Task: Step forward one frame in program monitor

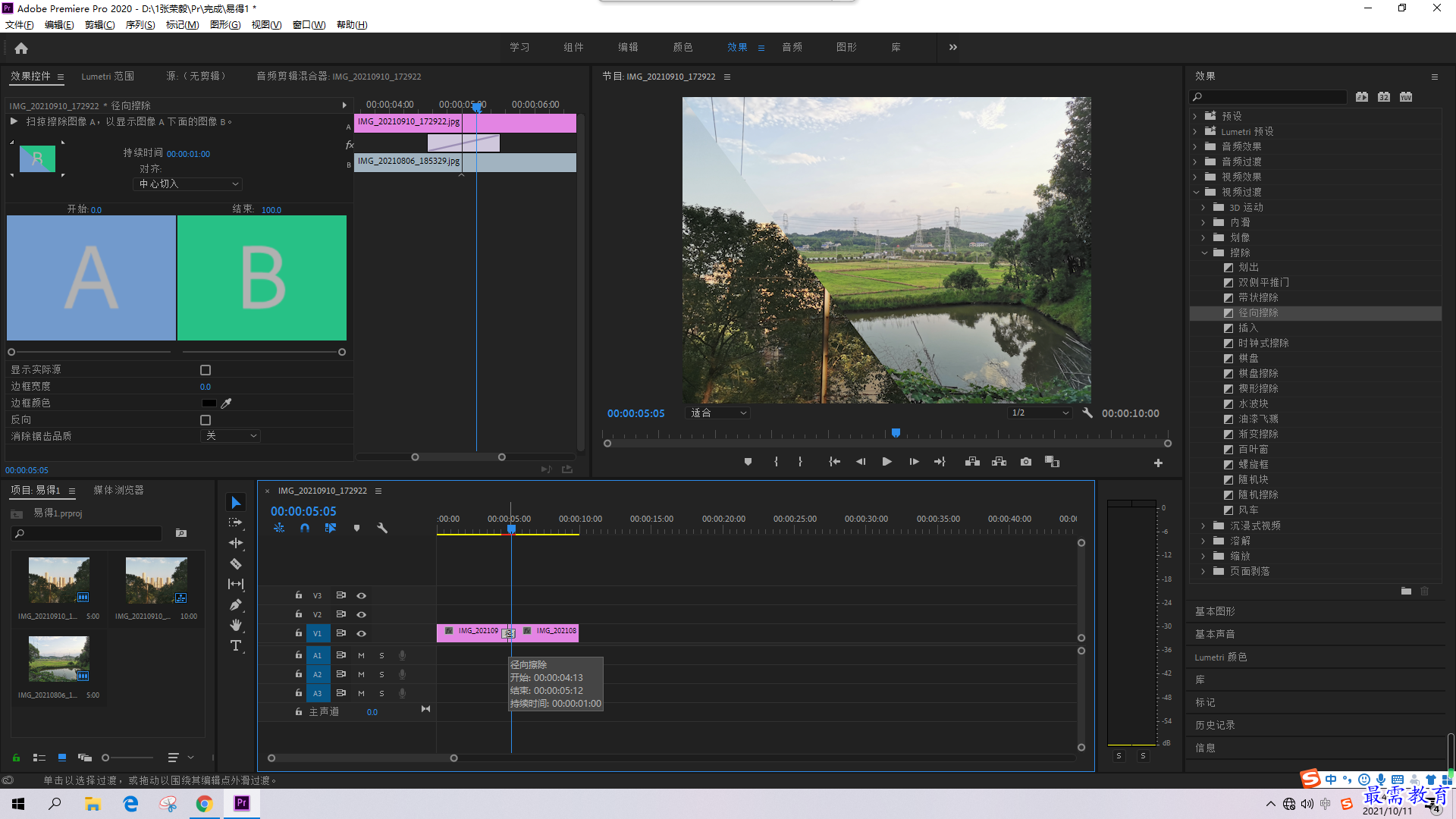Action: 914,462
